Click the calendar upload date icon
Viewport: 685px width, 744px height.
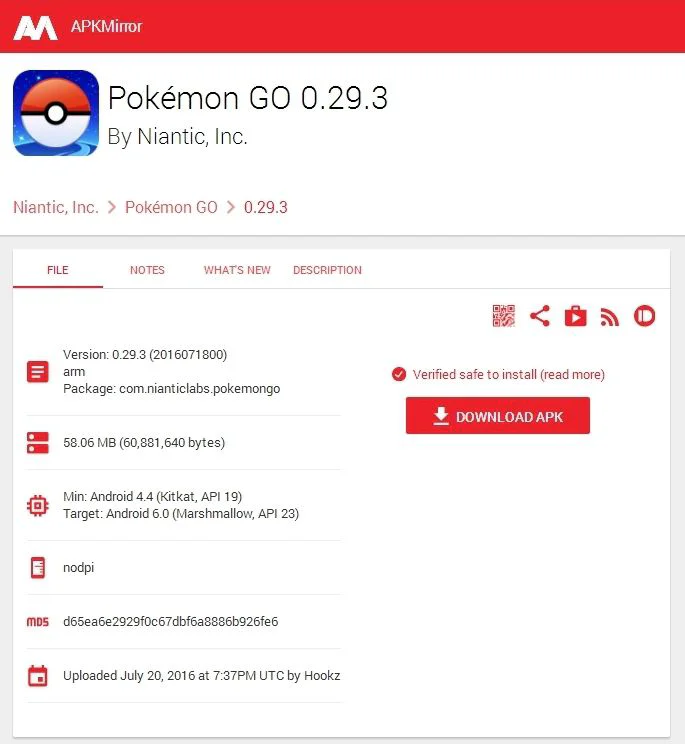[x=38, y=676]
